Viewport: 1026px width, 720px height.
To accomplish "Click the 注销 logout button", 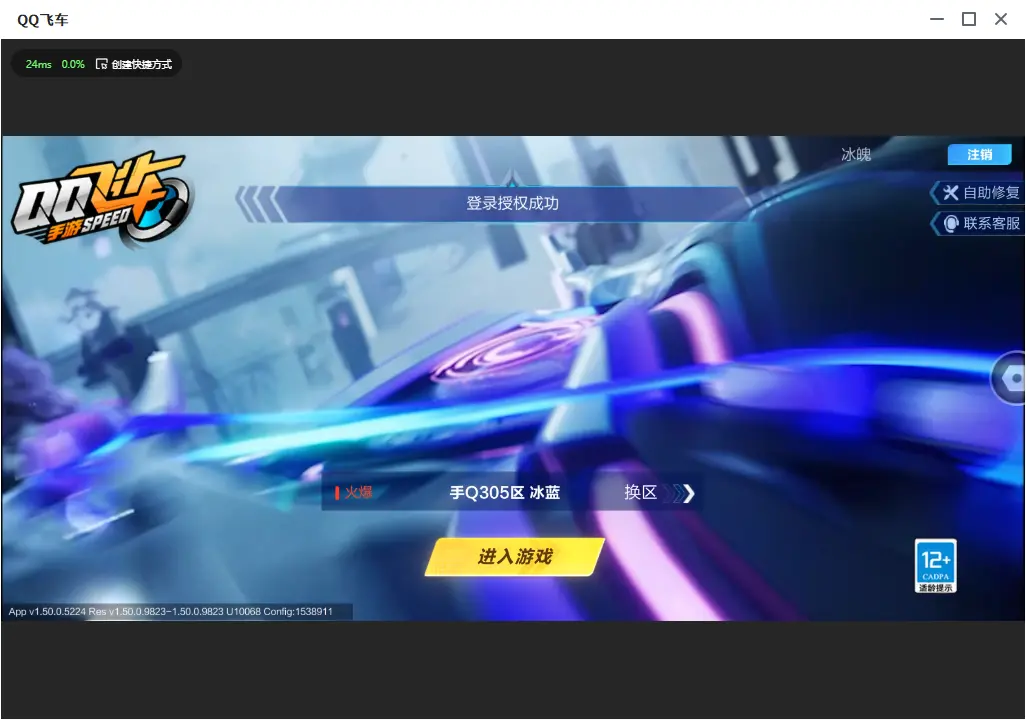I will [x=980, y=154].
